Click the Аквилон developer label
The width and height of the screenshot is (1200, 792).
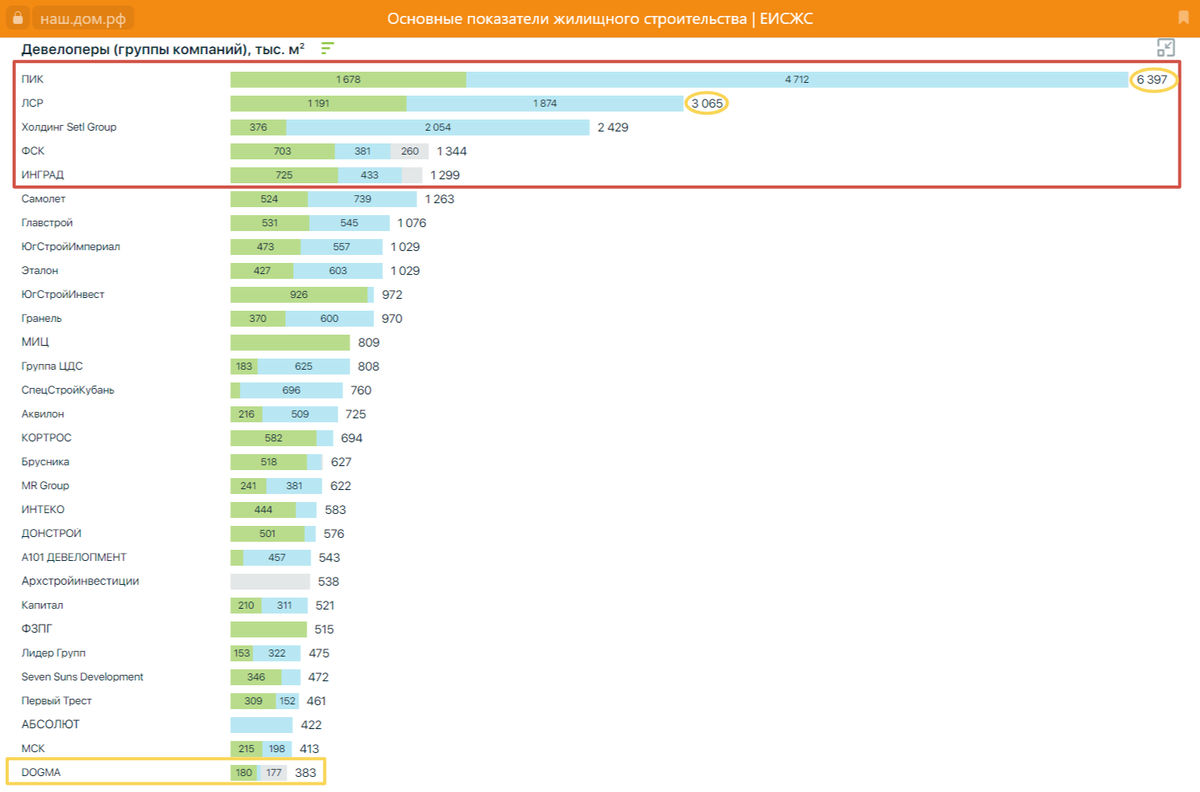pyautogui.click(x=44, y=414)
